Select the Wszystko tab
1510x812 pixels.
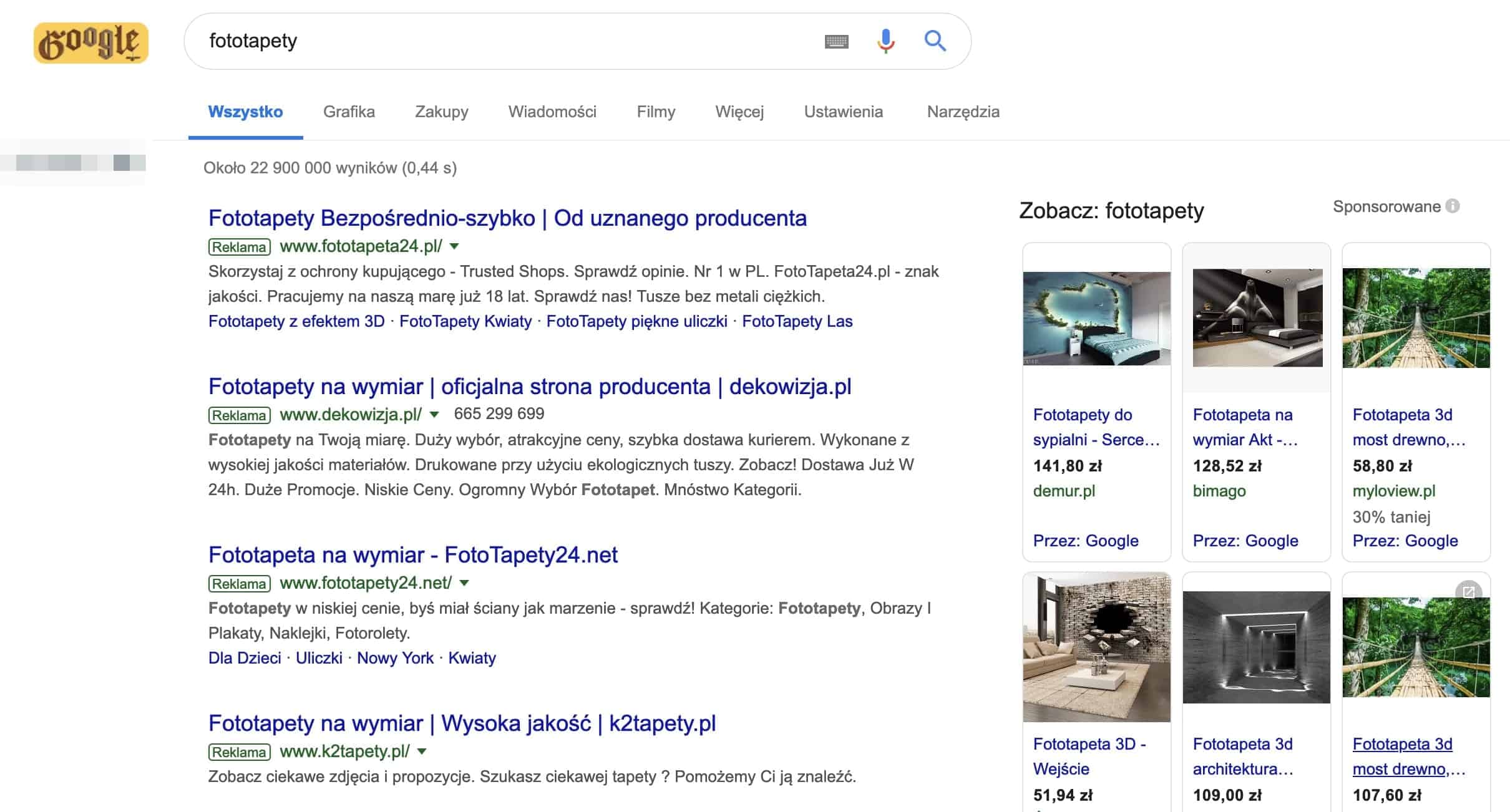[x=245, y=112]
